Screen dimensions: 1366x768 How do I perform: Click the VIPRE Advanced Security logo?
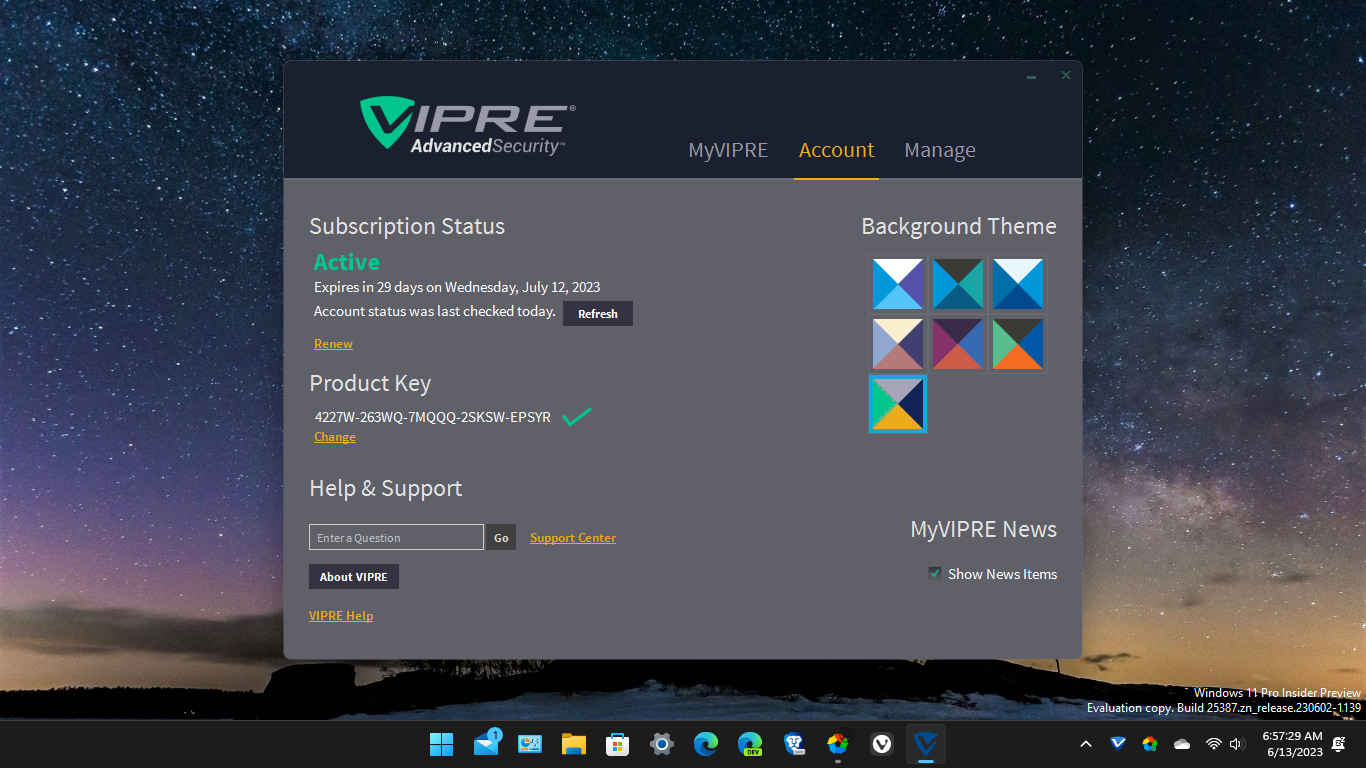[x=467, y=125]
